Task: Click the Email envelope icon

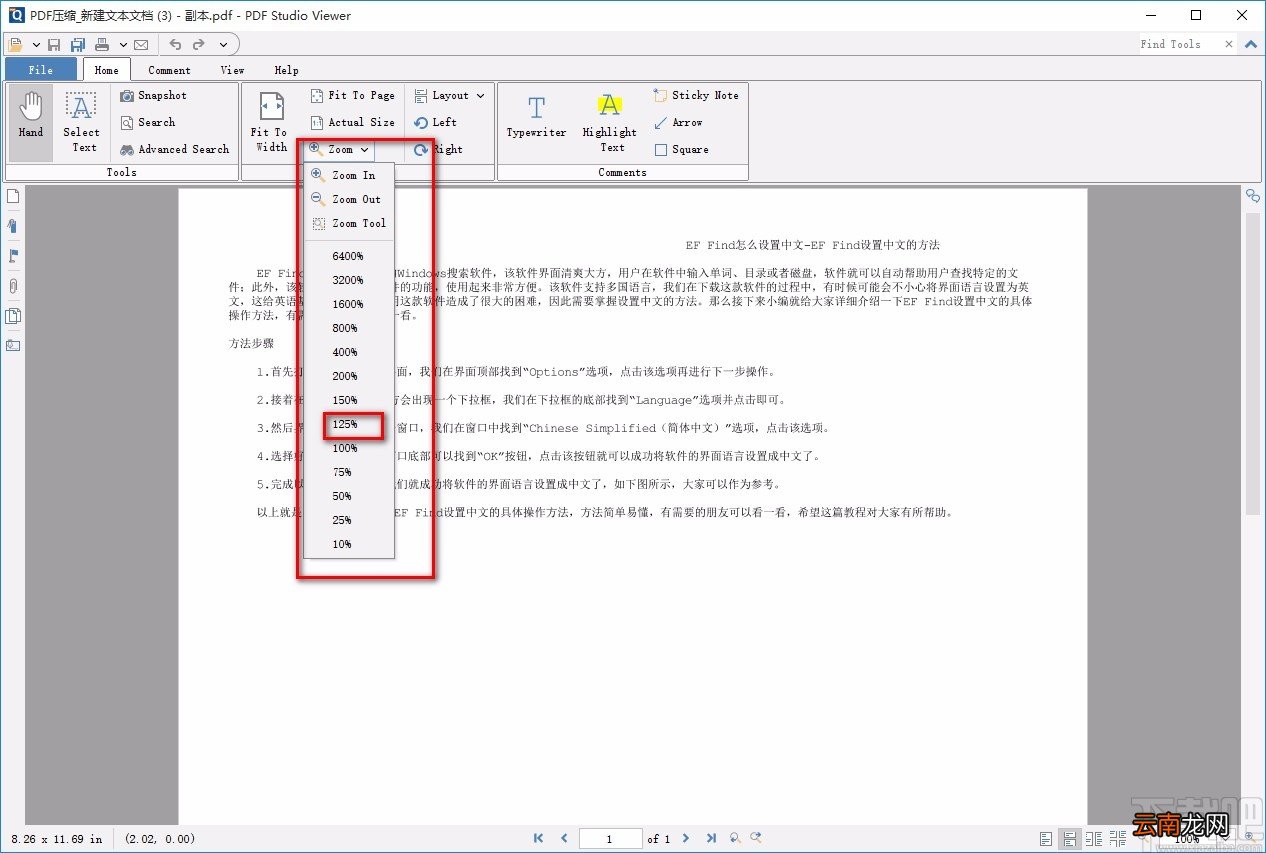Action: pos(141,44)
